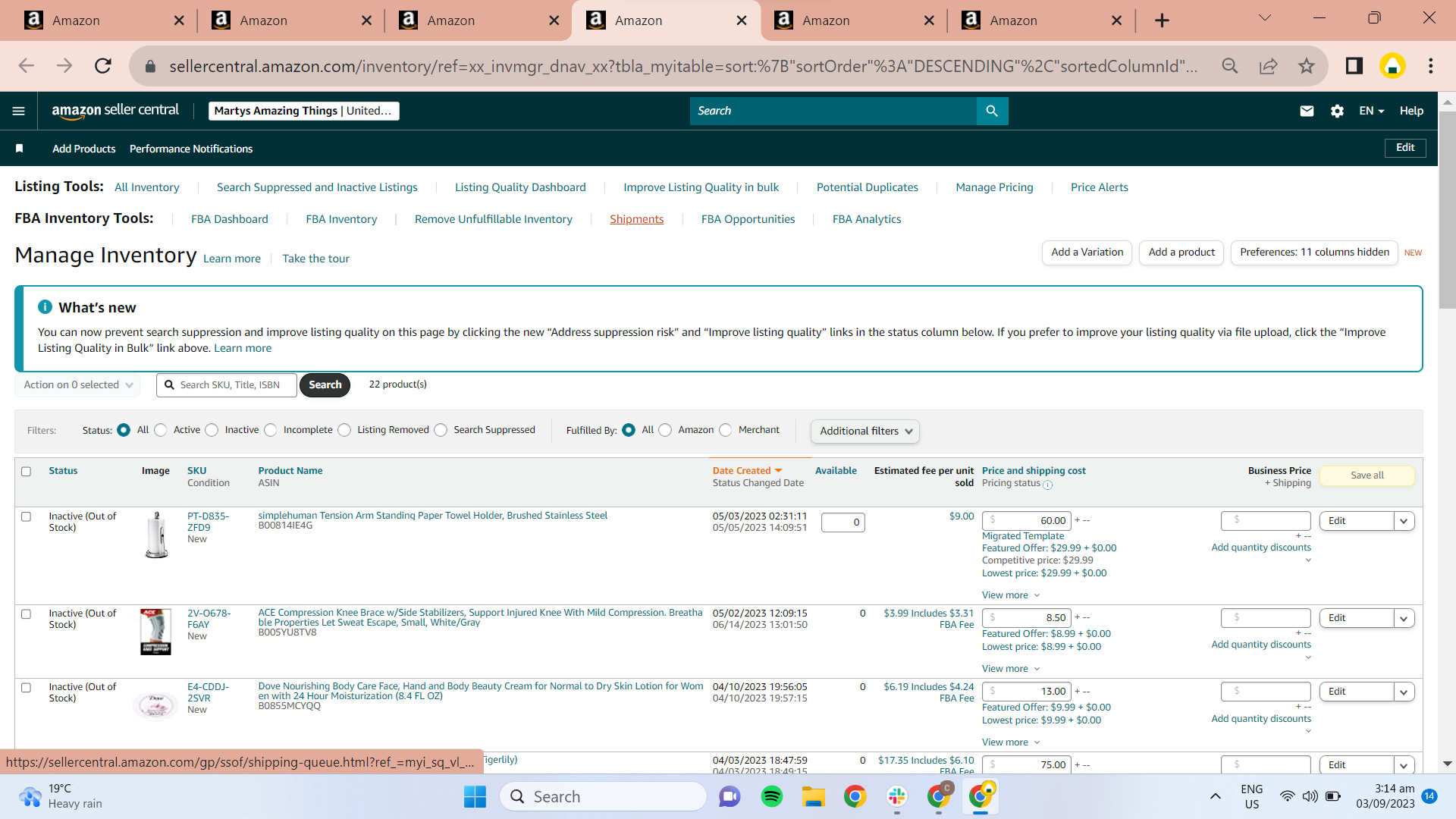Click the magnifier search button in header
The height and width of the screenshot is (819, 1456).
(x=992, y=111)
